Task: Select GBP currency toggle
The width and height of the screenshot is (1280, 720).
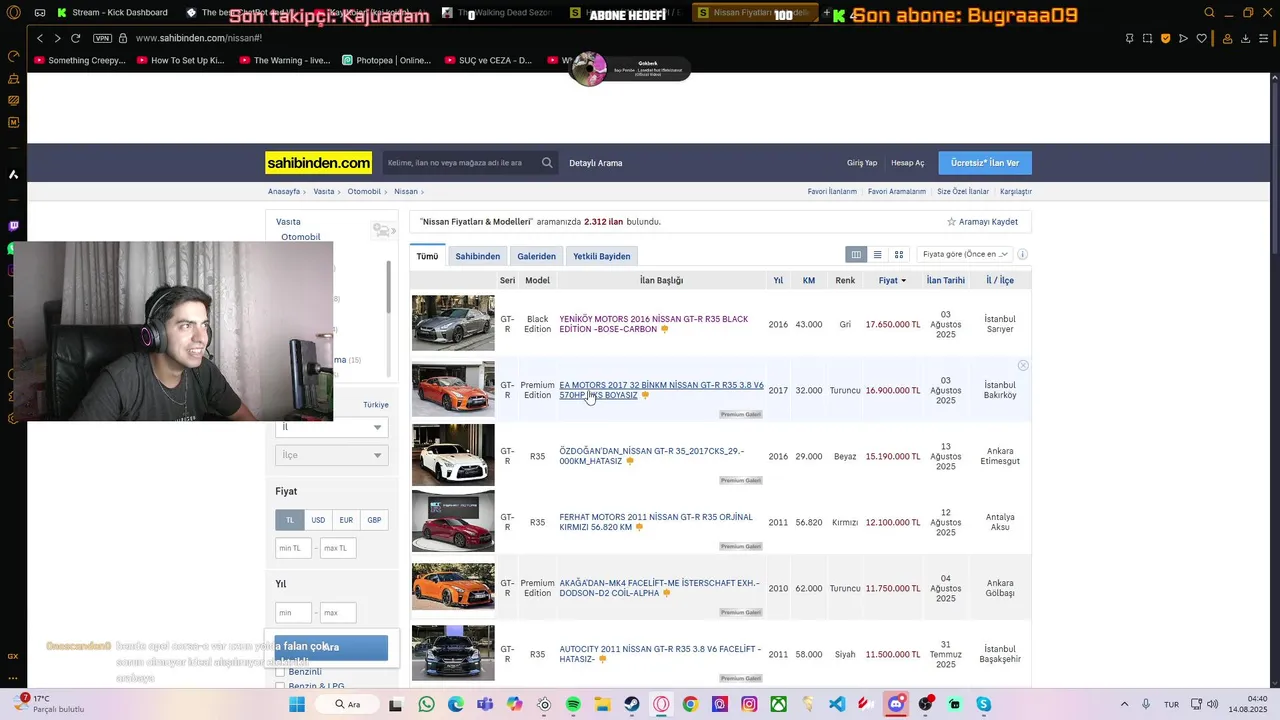Action: pyautogui.click(x=374, y=520)
